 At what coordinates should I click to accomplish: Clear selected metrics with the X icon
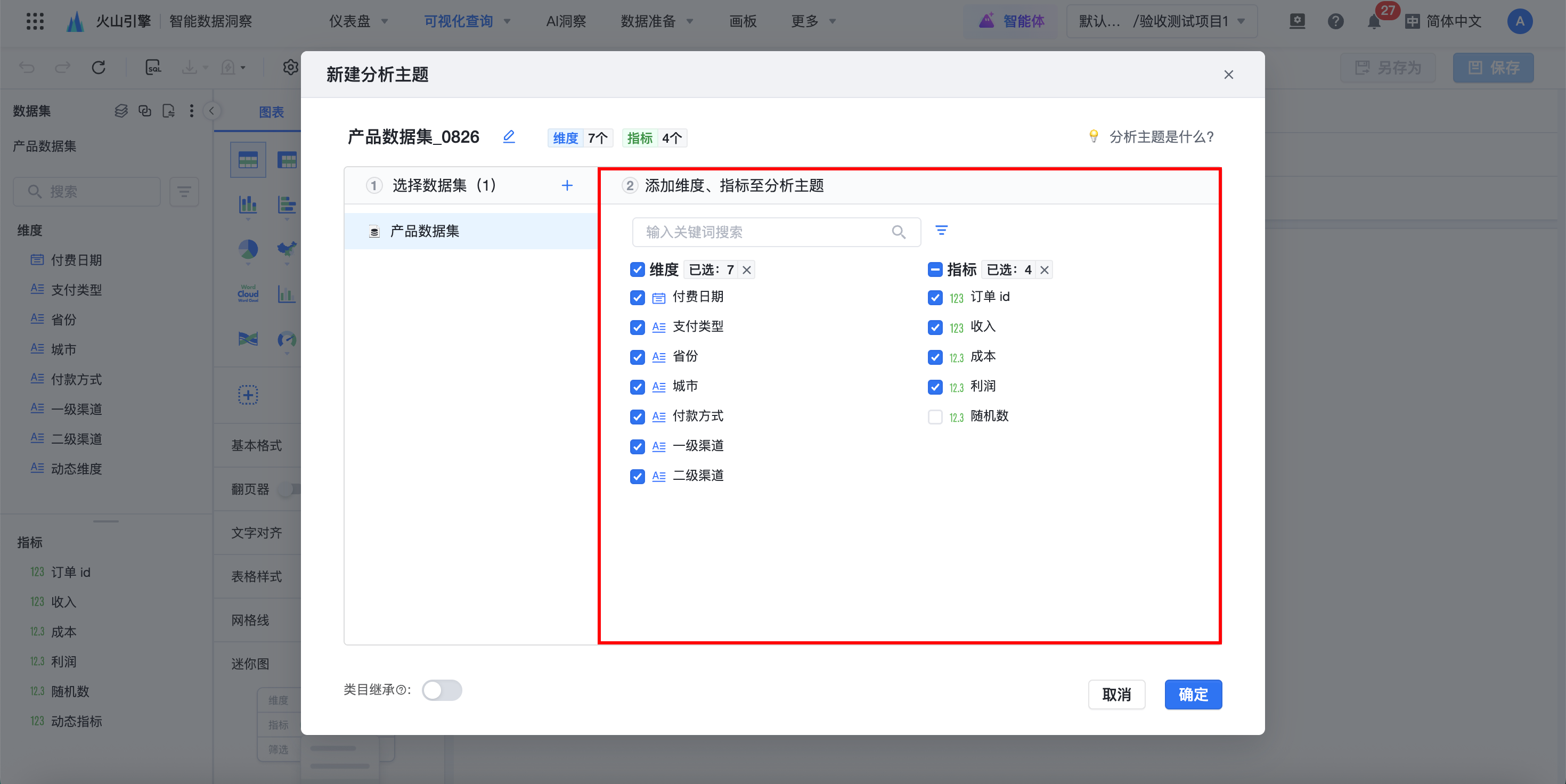click(x=1045, y=270)
